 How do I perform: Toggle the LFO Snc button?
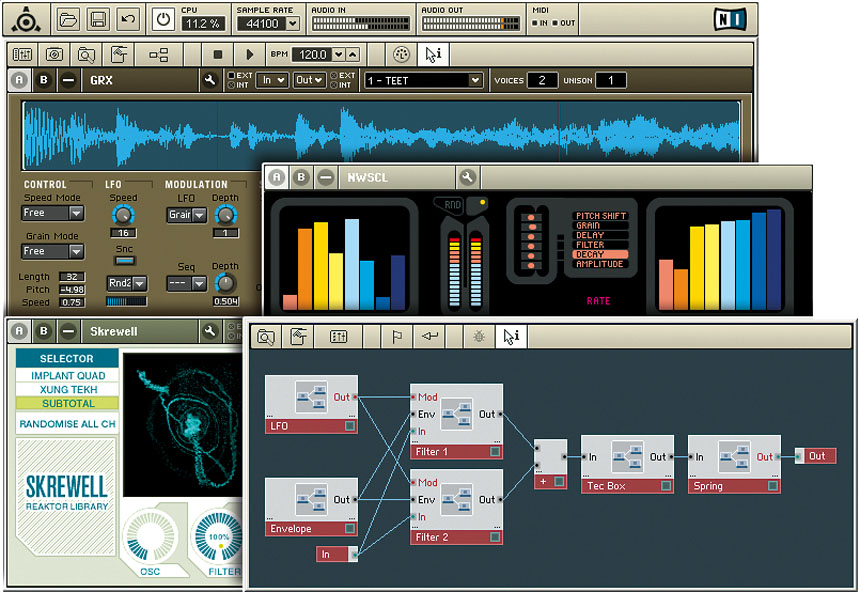point(125,261)
